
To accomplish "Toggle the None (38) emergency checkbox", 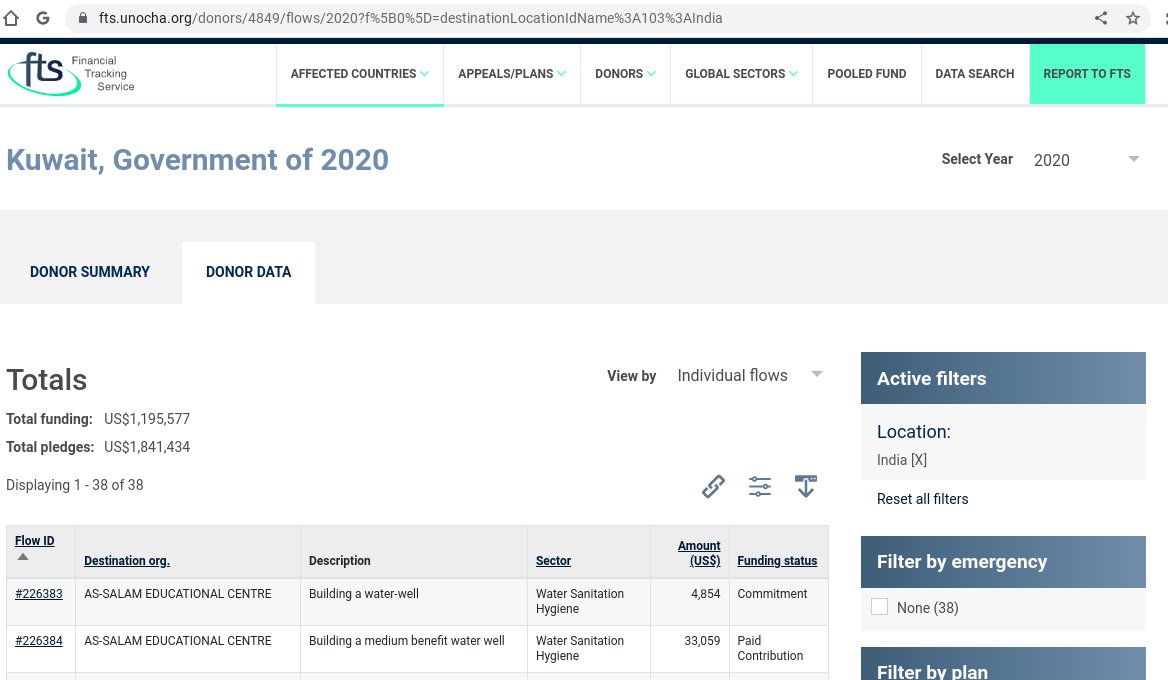I will (x=880, y=607).
